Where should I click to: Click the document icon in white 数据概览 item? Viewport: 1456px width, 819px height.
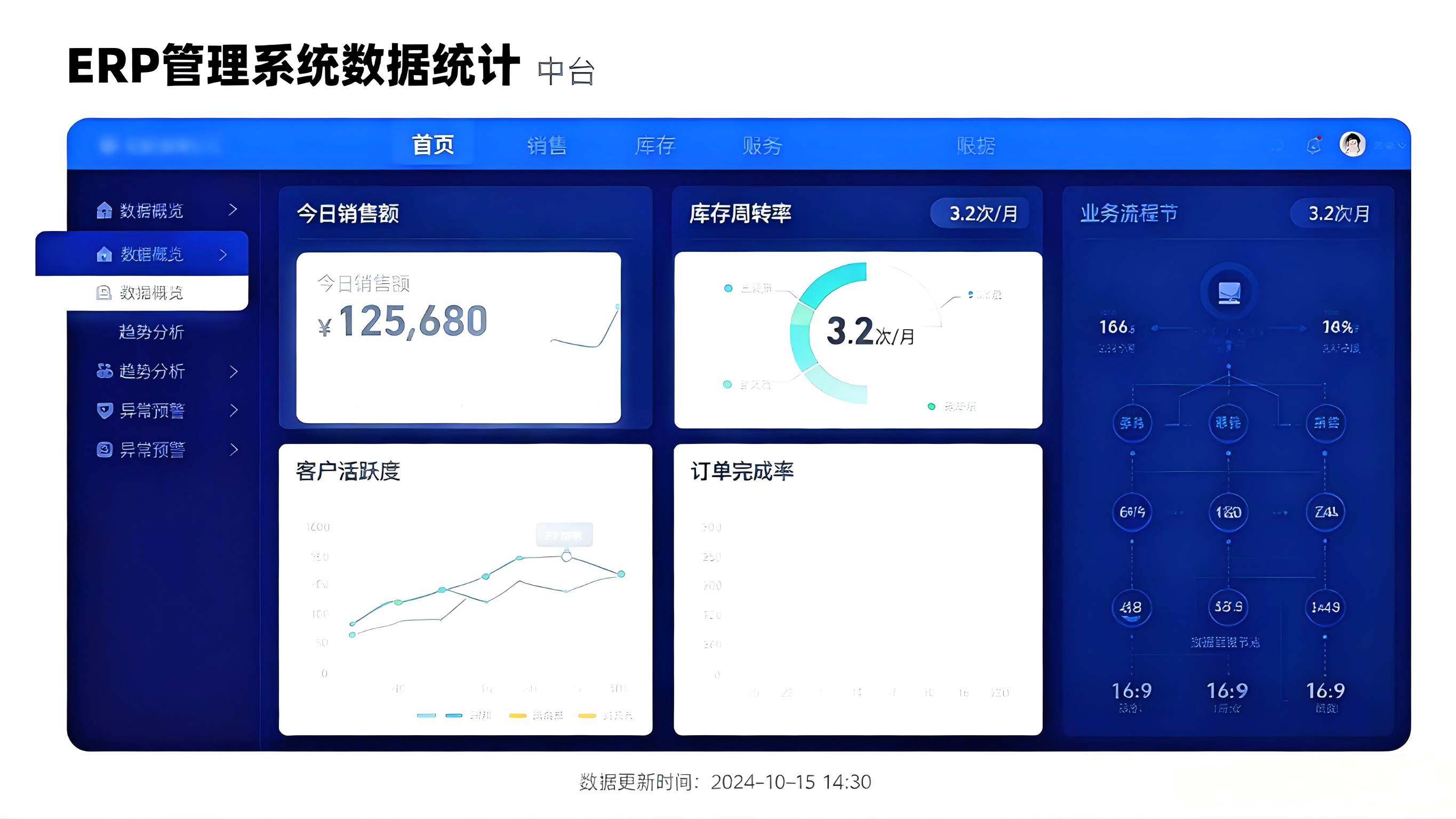coord(104,292)
